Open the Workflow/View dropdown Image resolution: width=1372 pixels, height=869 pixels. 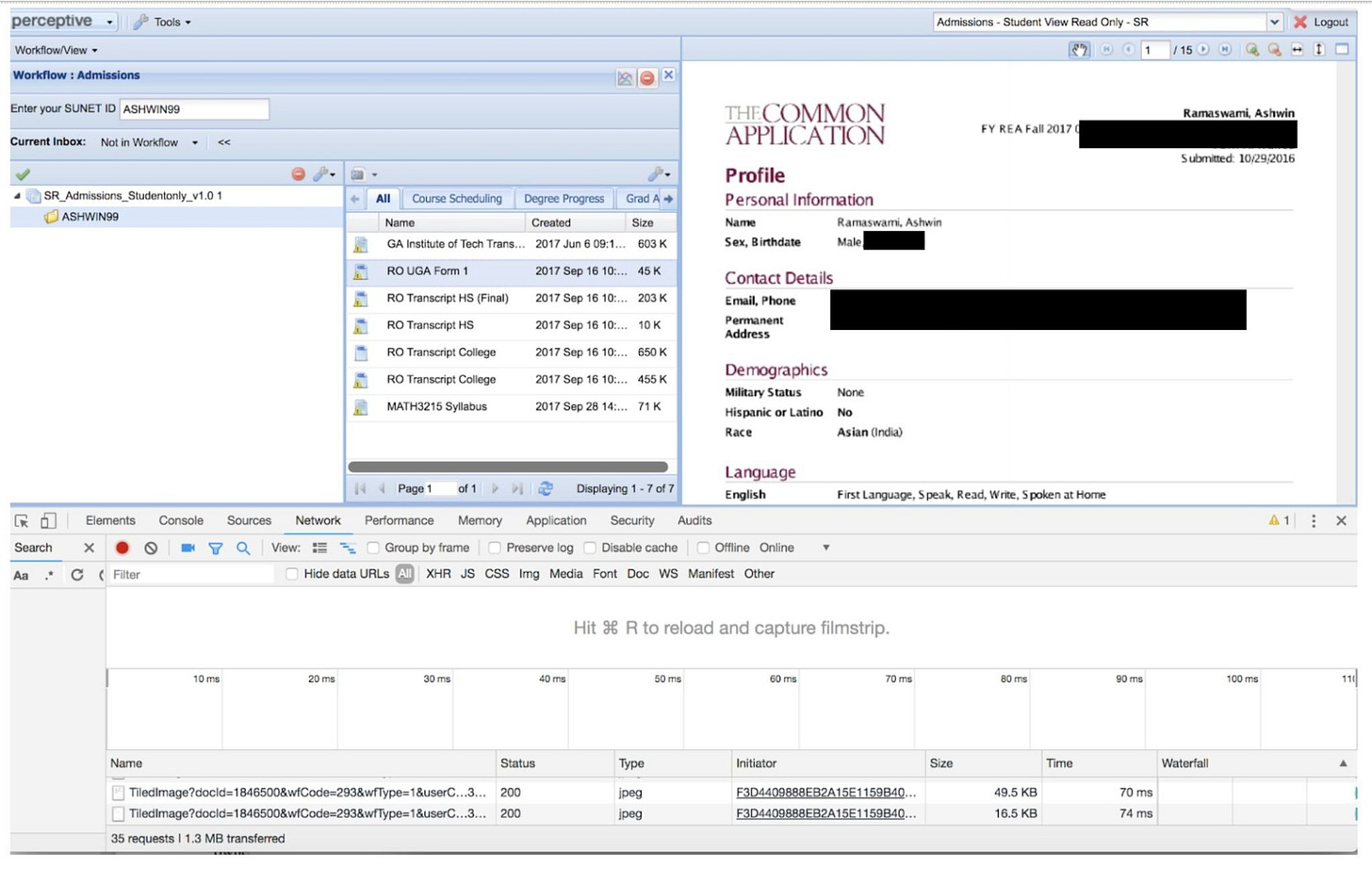point(56,50)
